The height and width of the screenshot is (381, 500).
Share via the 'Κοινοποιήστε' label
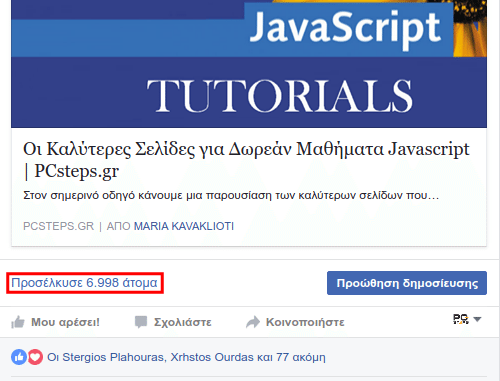click(305, 322)
